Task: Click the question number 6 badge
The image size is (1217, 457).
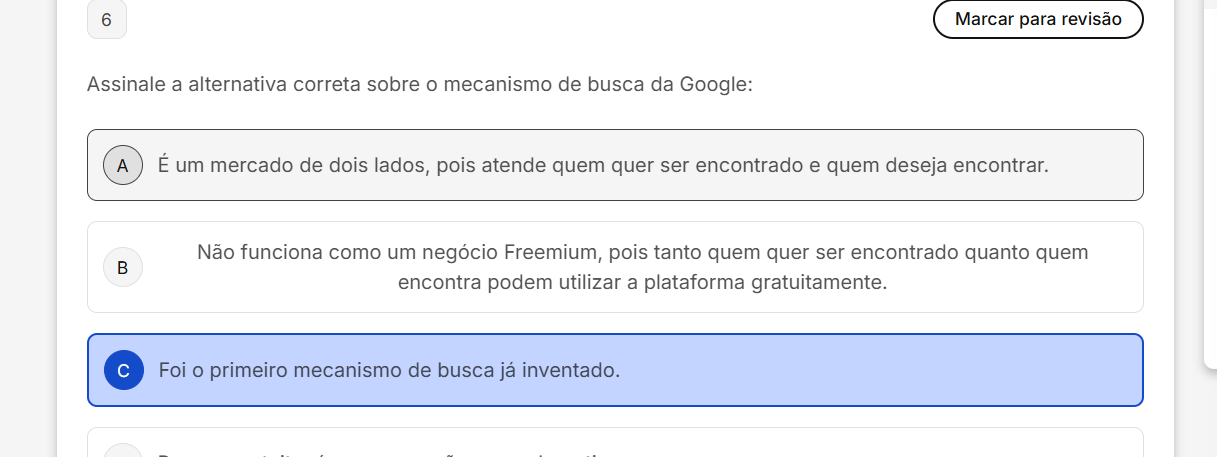Action: point(107,20)
